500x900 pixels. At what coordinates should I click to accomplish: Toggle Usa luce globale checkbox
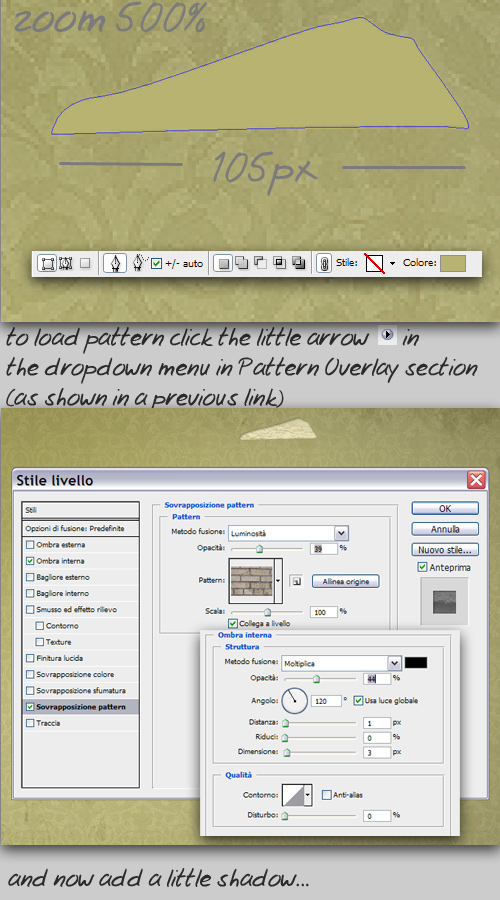pos(359,700)
